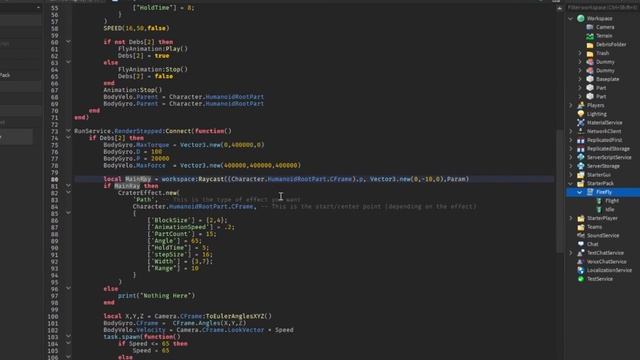The image size is (640, 360).
Task: Click the Players service icon
Action: (581, 105)
